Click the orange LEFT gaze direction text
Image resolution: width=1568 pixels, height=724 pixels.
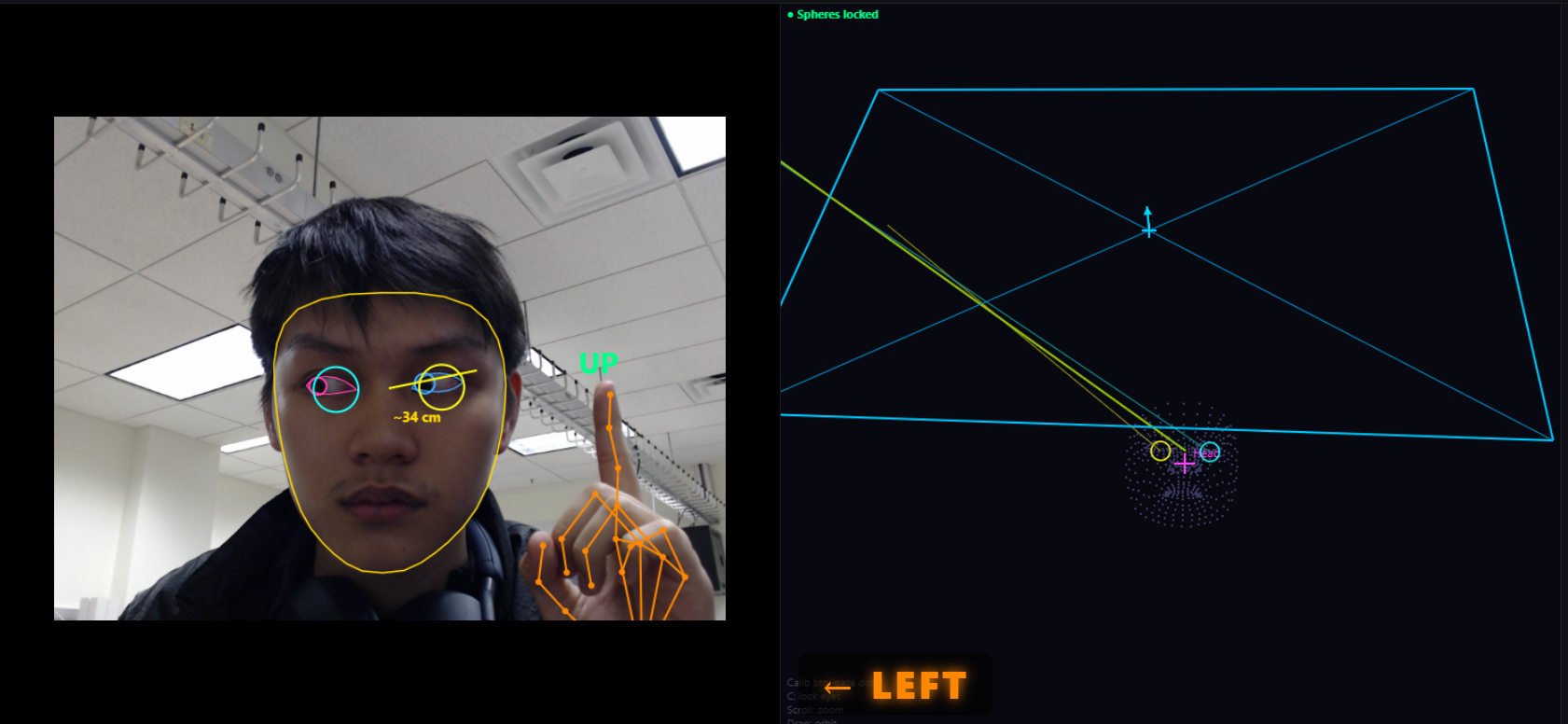[919, 686]
